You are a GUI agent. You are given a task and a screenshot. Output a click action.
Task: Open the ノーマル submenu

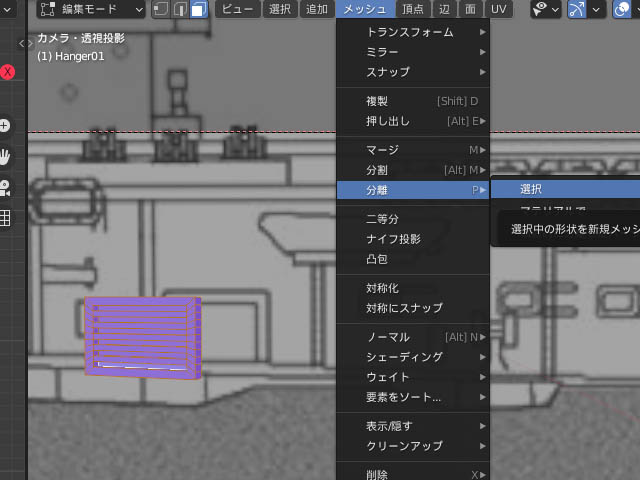click(413, 337)
